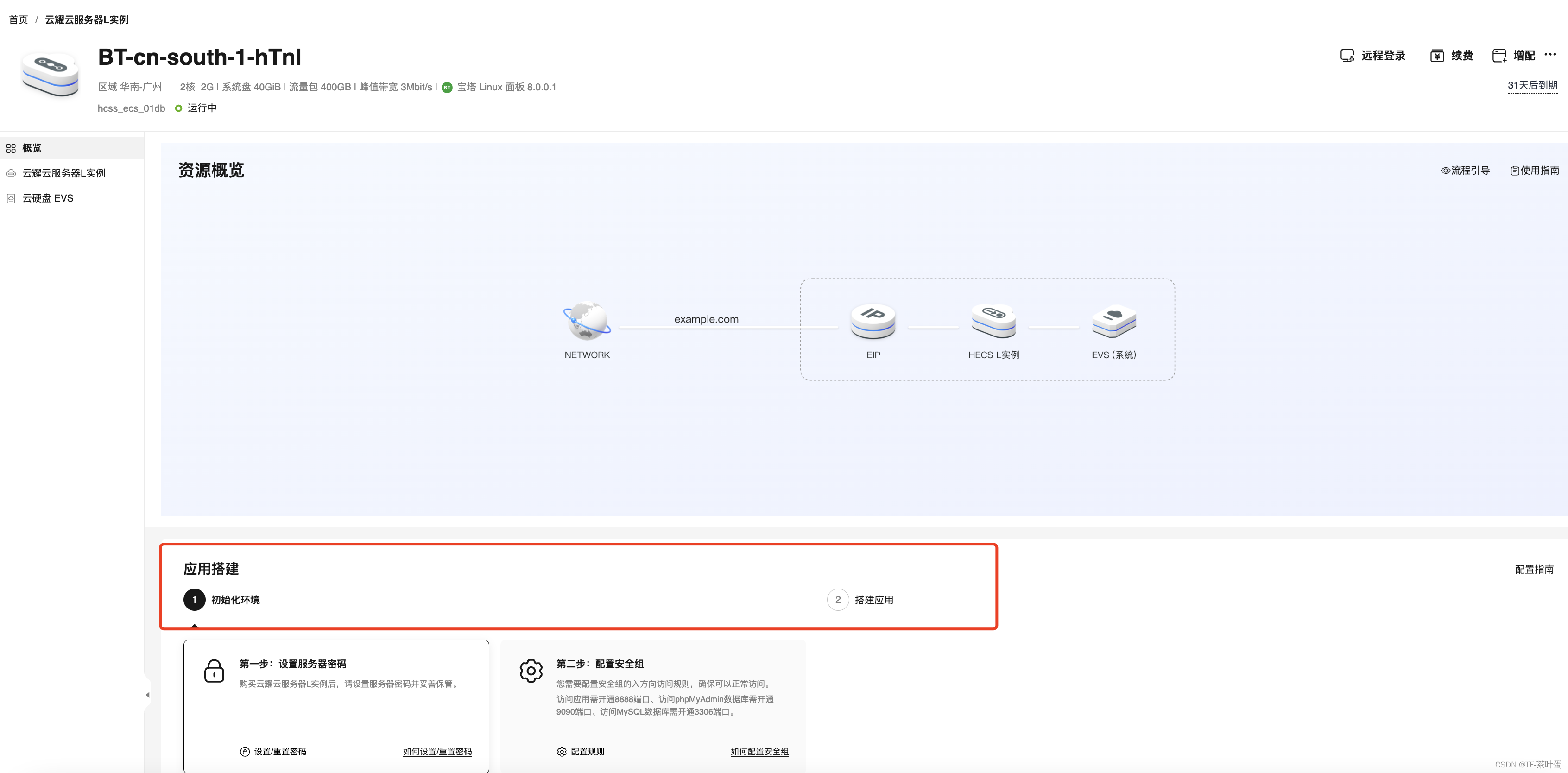Select step 2 搭建应用
Image resolution: width=1568 pixels, height=773 pixels.
(860, 600)
